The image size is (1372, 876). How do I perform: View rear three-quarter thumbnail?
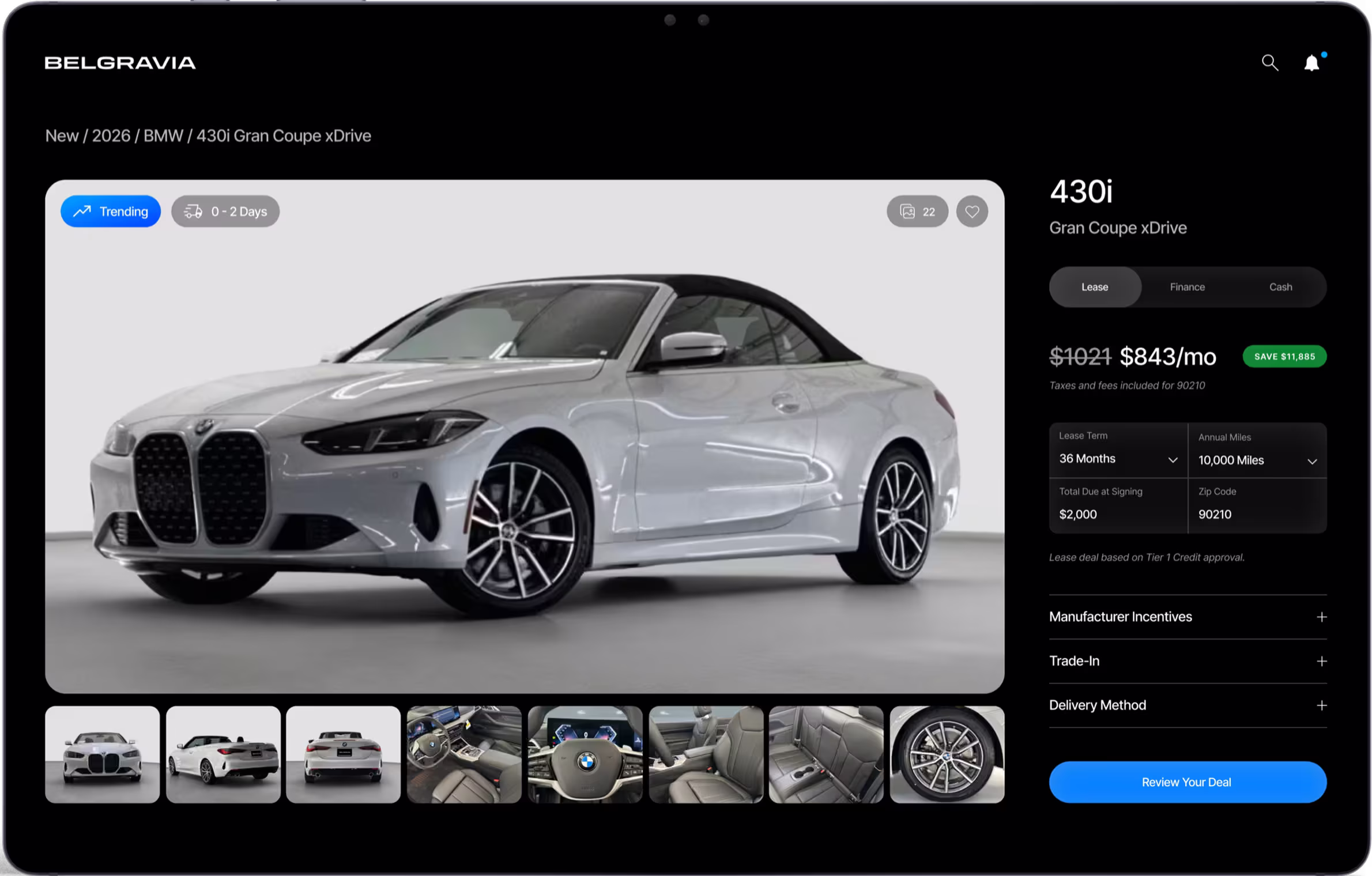223,754
